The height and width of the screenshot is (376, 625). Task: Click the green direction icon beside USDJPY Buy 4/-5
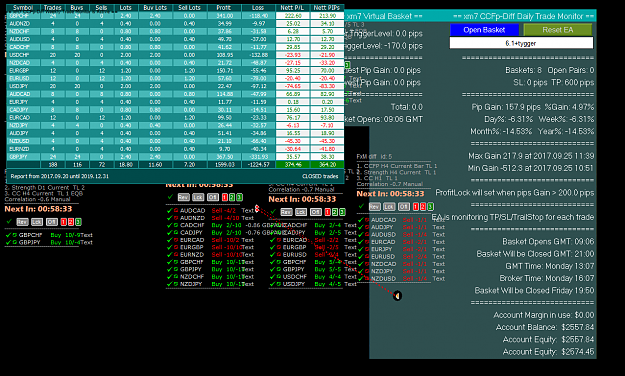[279, 284]
